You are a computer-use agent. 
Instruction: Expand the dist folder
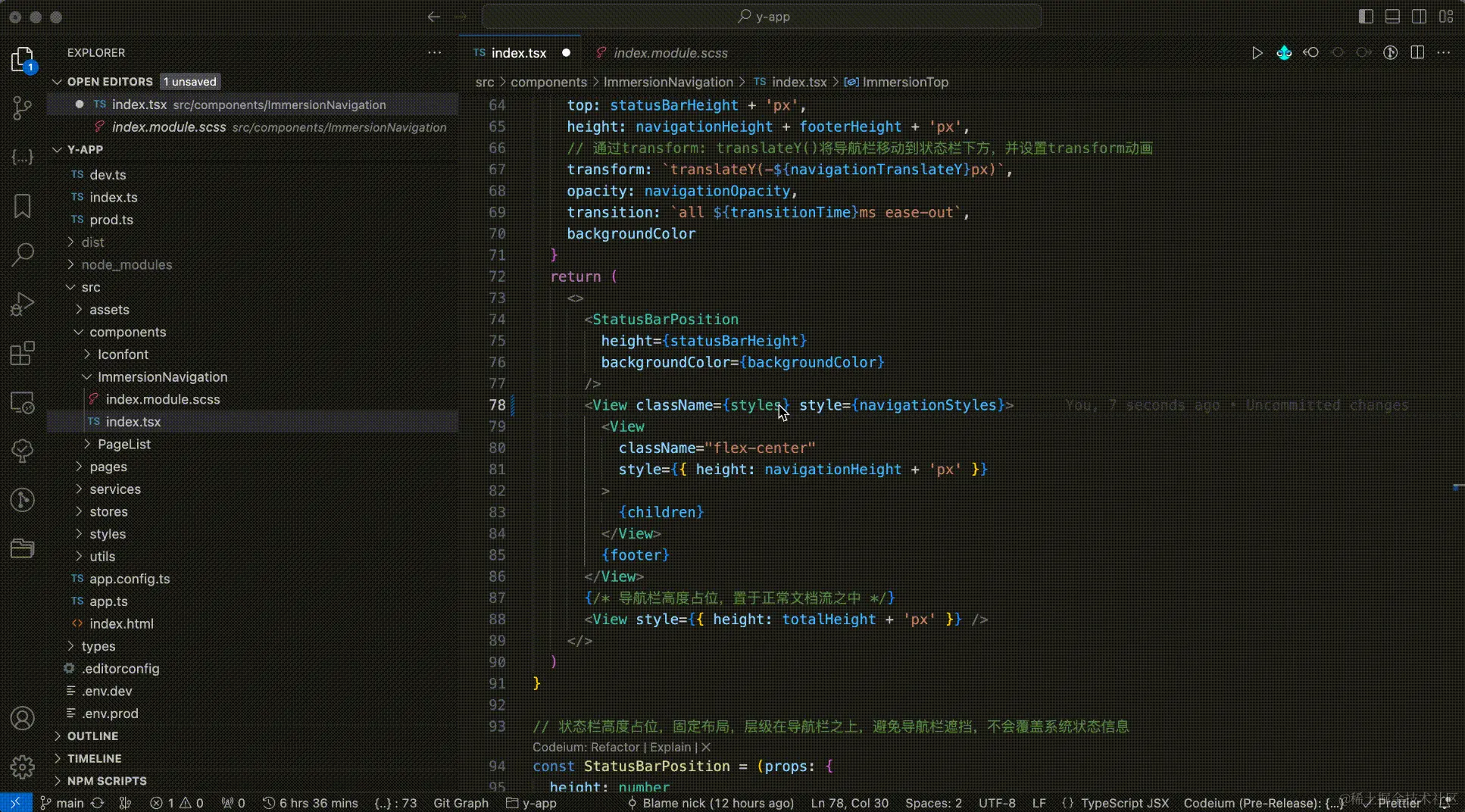click(x=71, y=242)
